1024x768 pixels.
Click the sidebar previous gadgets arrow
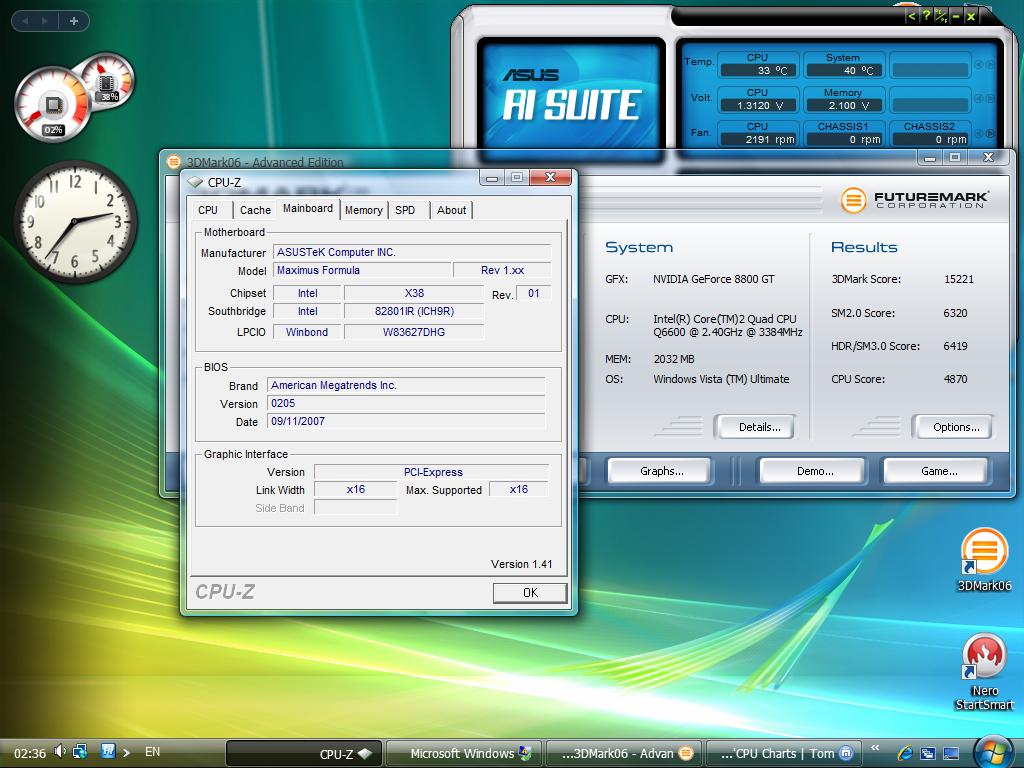[x=25, y=21]
